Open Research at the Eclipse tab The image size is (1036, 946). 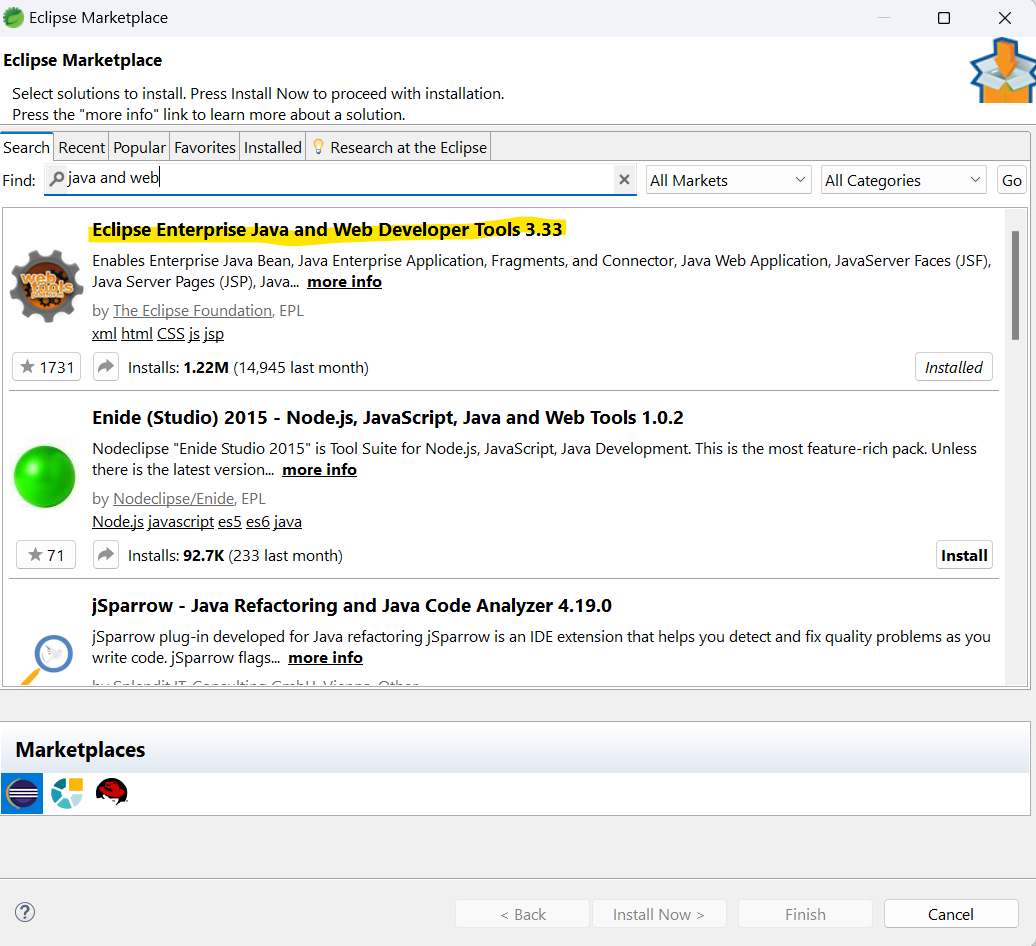tap(399, 147)
